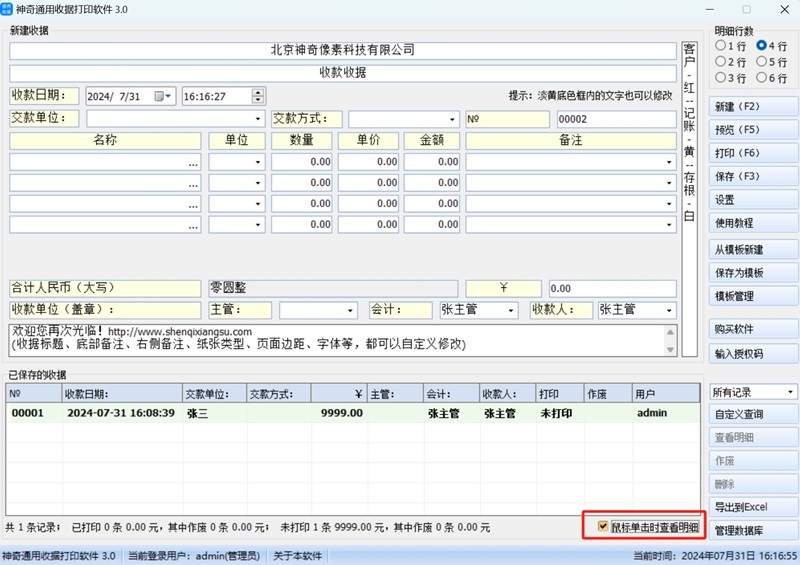Image resolution: width=800 pixels, height=565 pixels.
Task: Click the company title 北京神奇像素科技有限公司 field
Action: point(342,51)
